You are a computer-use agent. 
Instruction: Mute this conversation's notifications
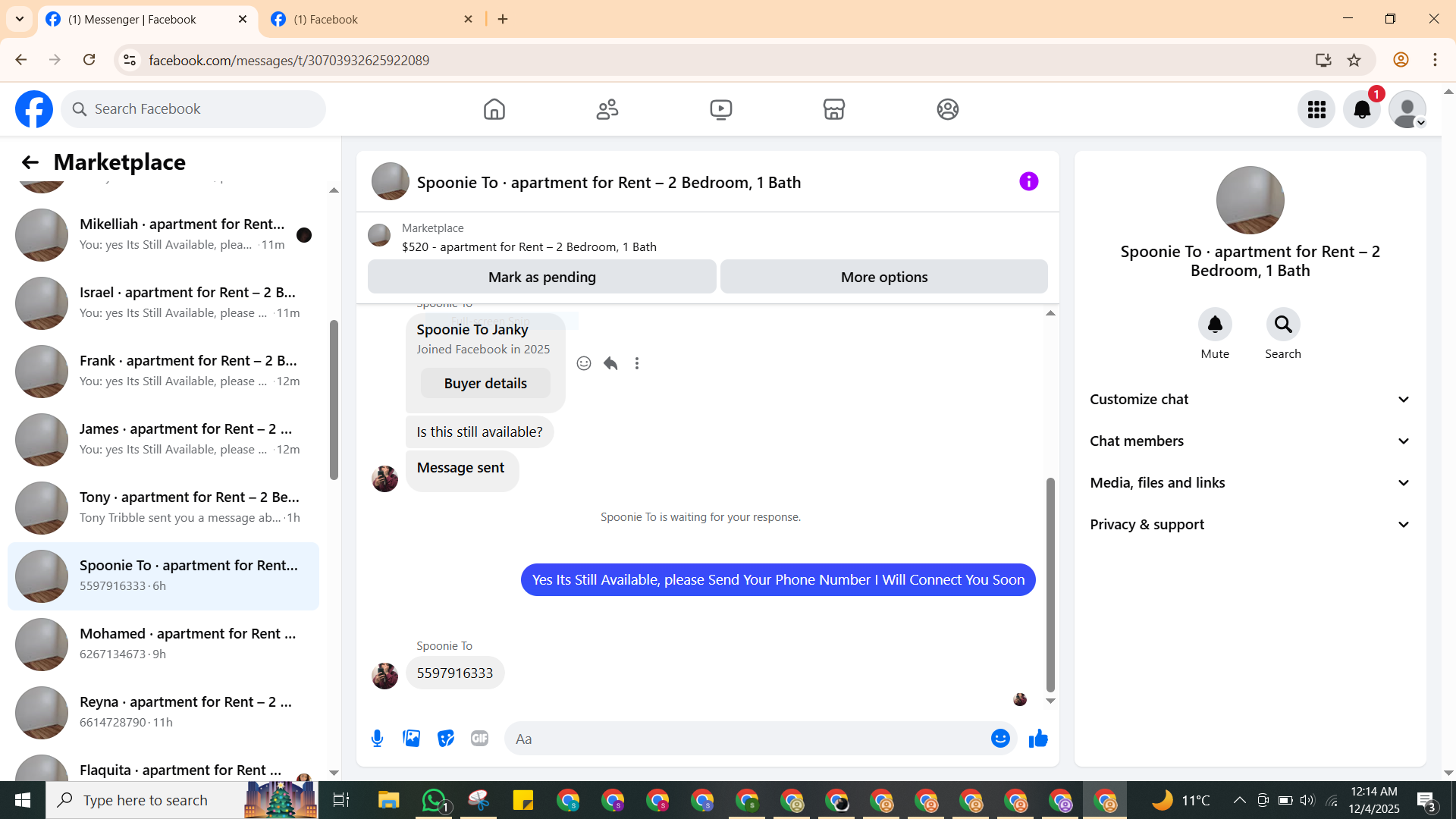pos(1214,325)
